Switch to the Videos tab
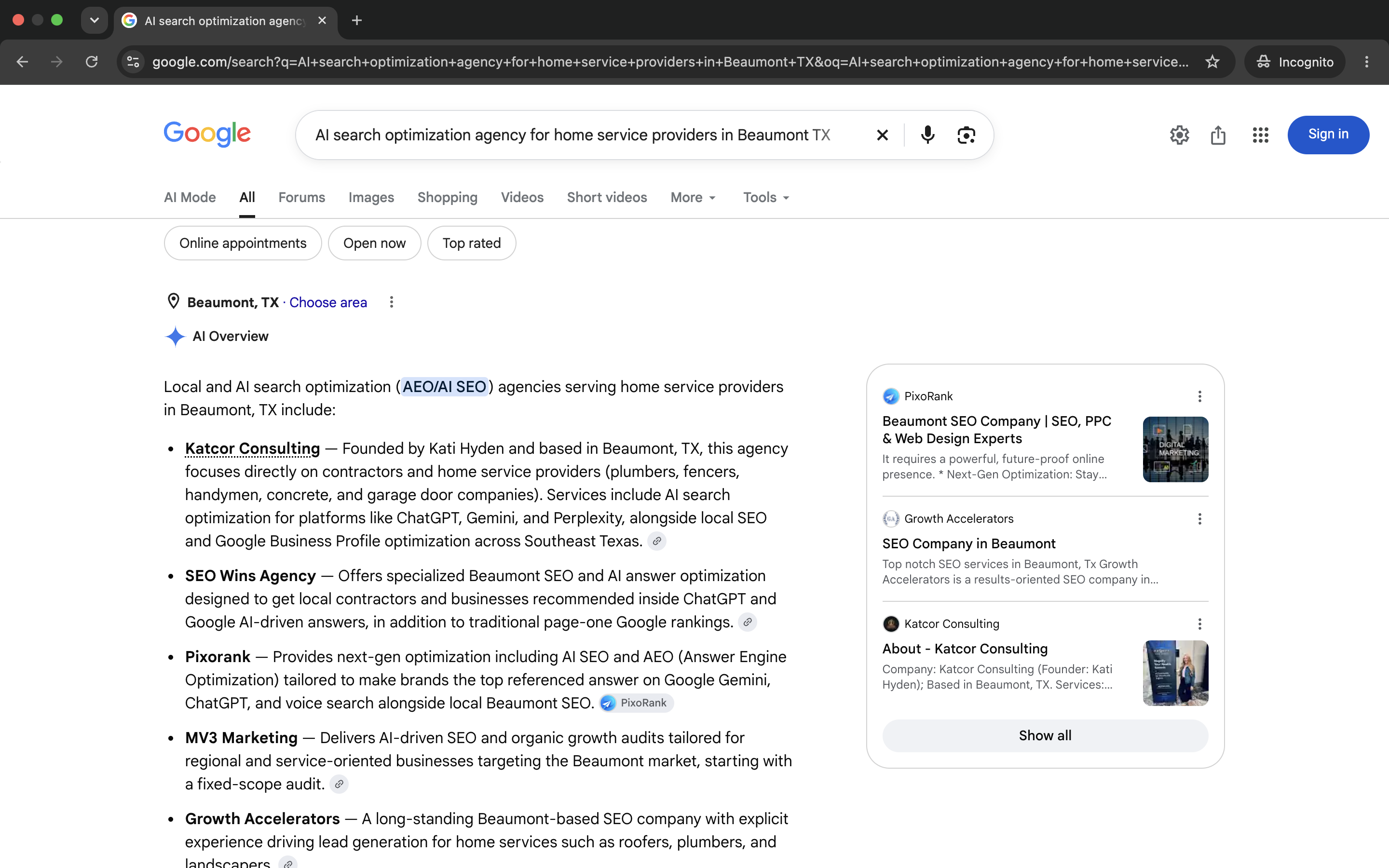The height and width of the screenshot is (868, 1389). pos(522,198)
